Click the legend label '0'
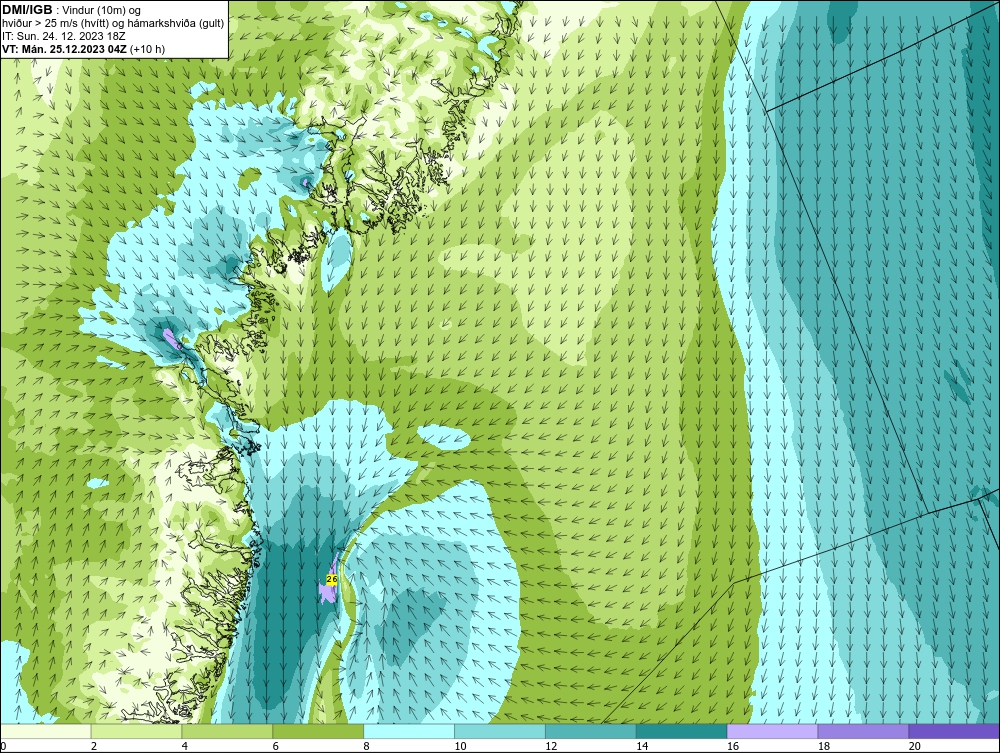 click(3, 746)
